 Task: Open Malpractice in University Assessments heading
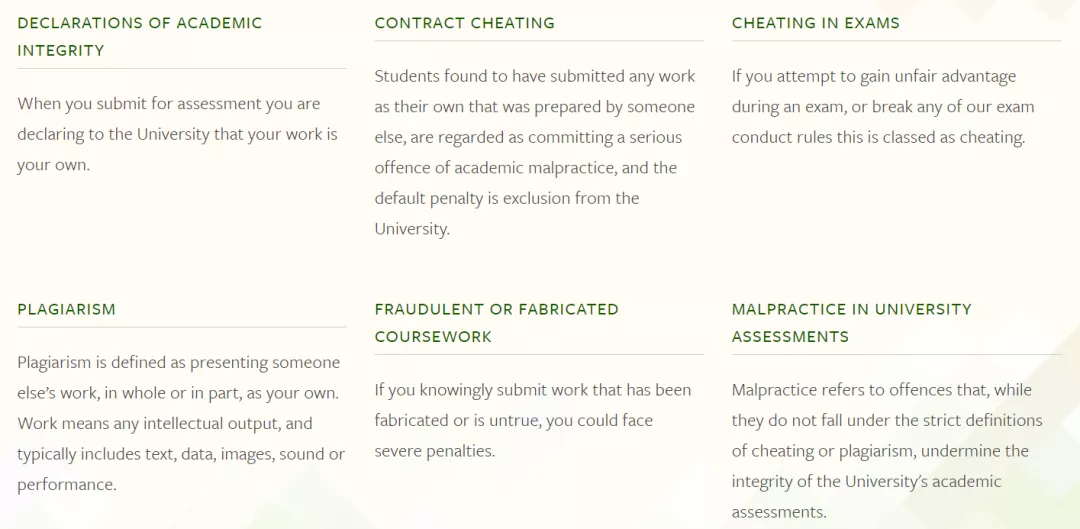point(851,322)
